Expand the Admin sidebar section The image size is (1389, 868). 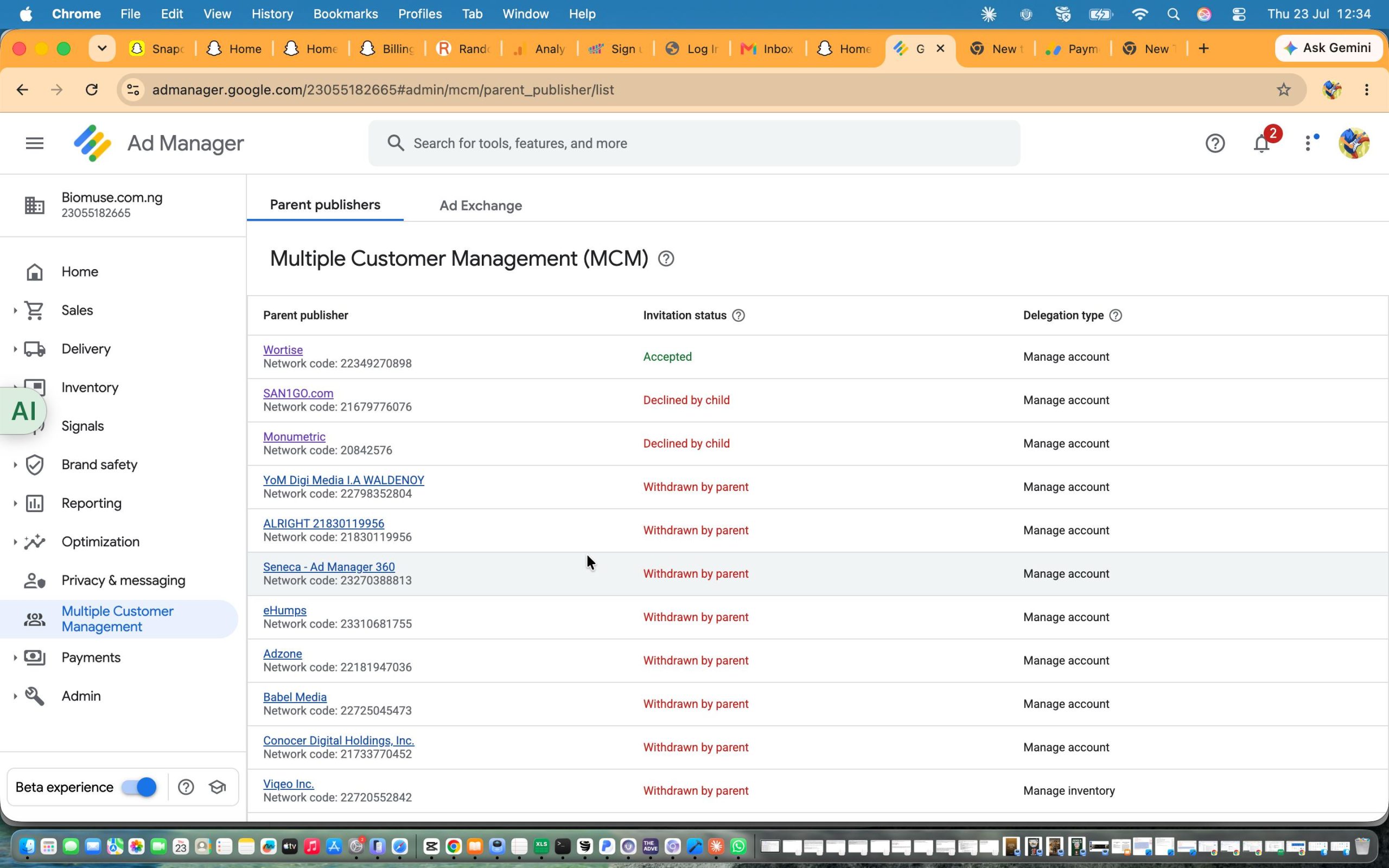[x=15, y=697]
